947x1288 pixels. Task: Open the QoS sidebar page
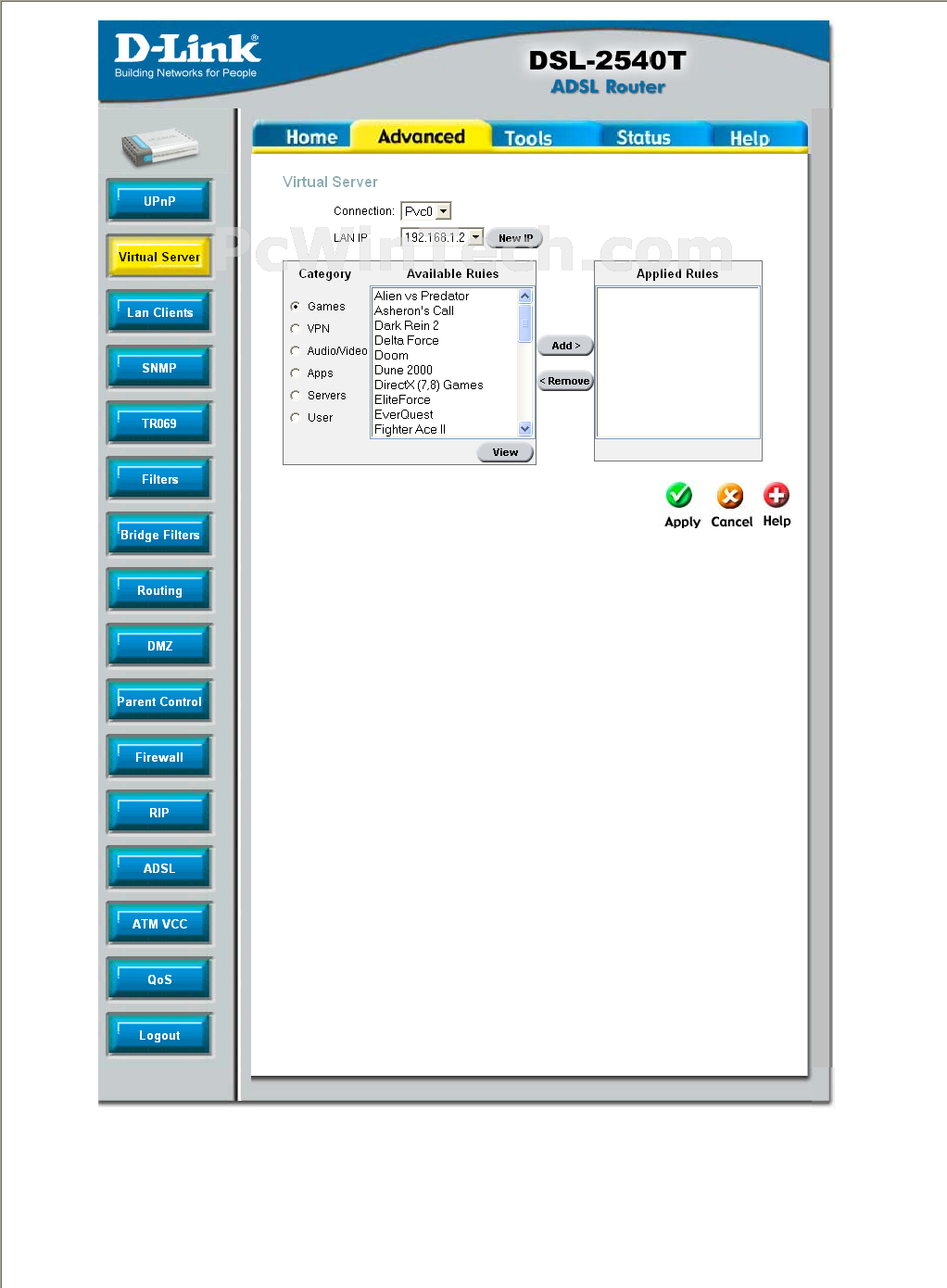159,979
